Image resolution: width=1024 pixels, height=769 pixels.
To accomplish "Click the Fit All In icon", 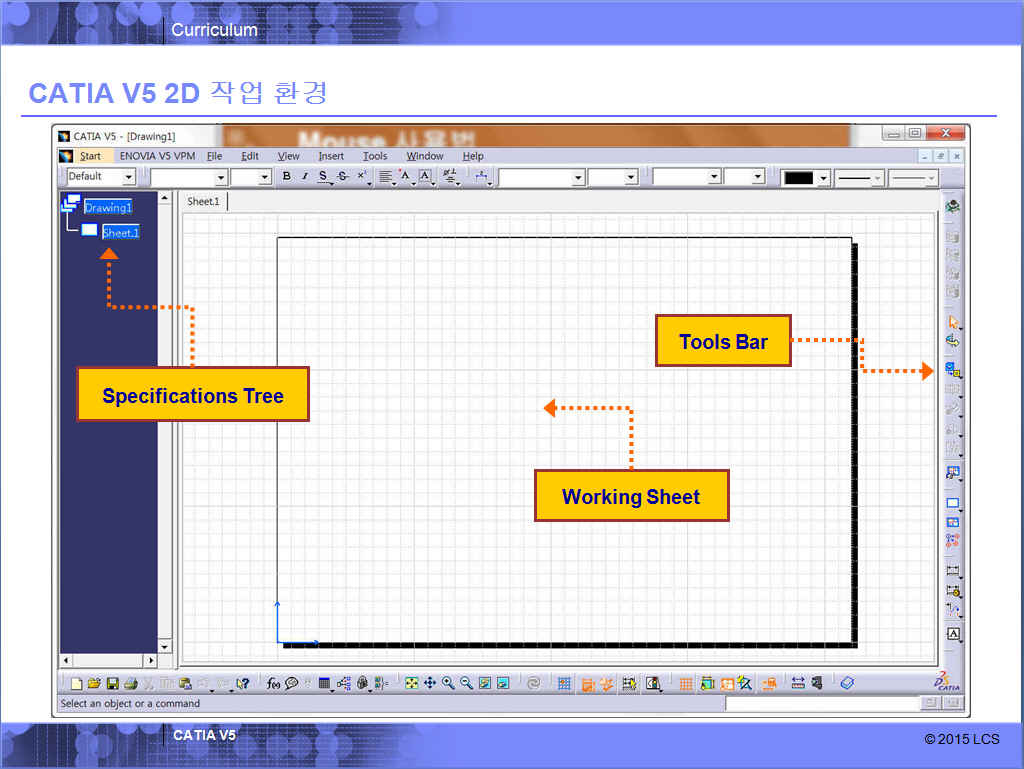I will [x=411, y=684].
